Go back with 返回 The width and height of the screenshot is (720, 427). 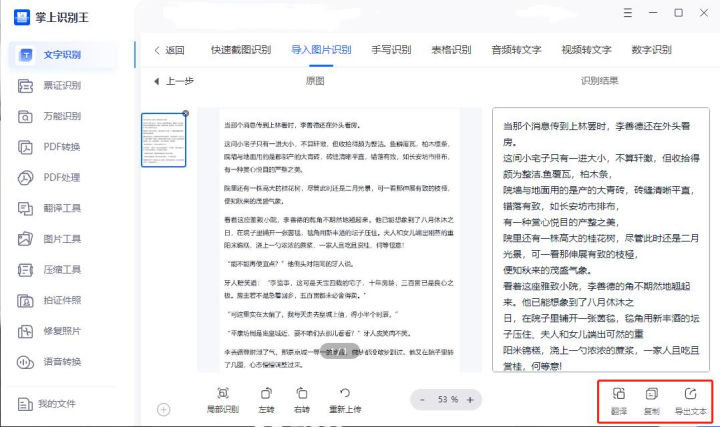coord(169,50)
